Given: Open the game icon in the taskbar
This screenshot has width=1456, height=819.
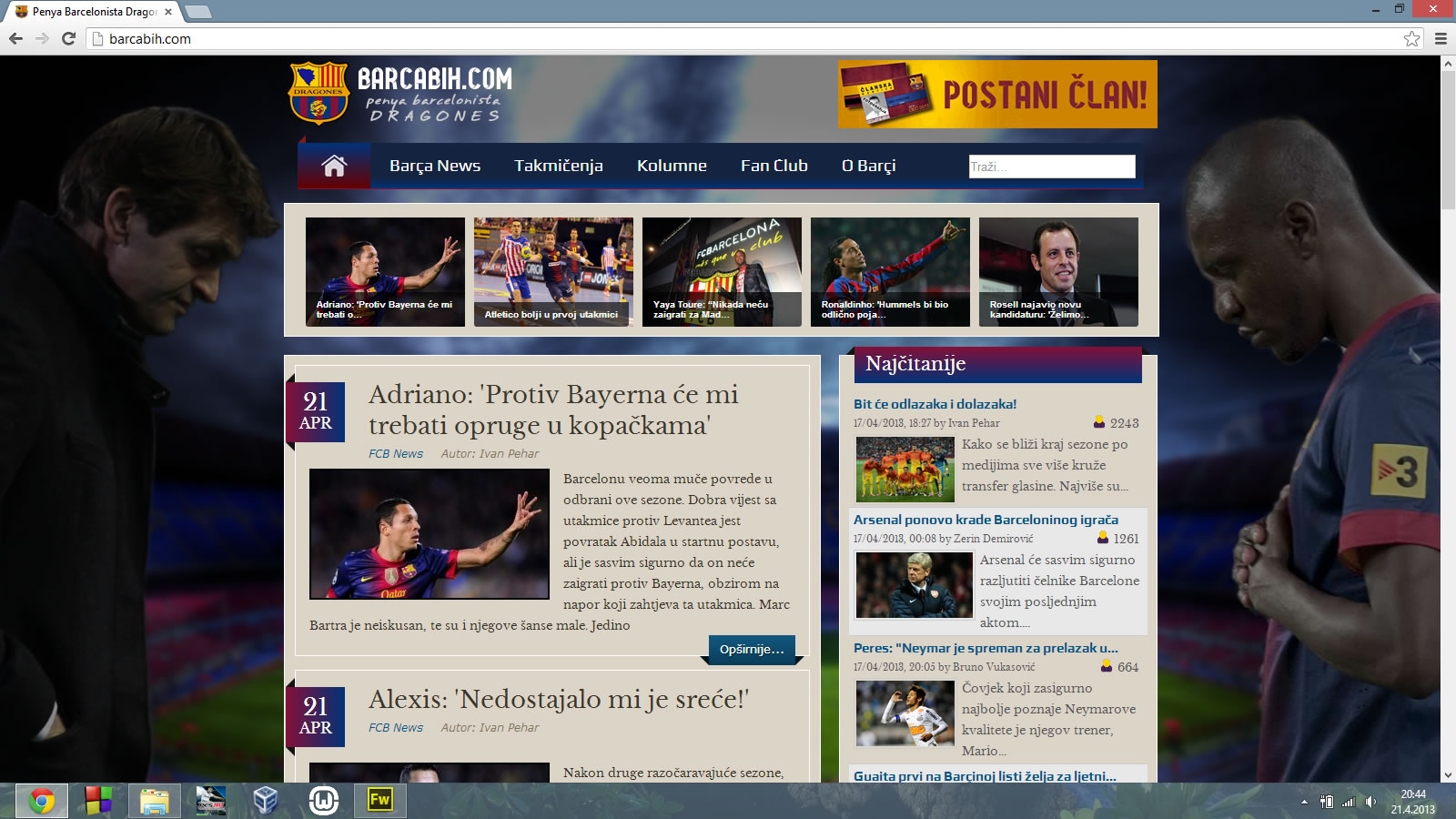Looking at the screenshot, I should (x=211, y=801).
